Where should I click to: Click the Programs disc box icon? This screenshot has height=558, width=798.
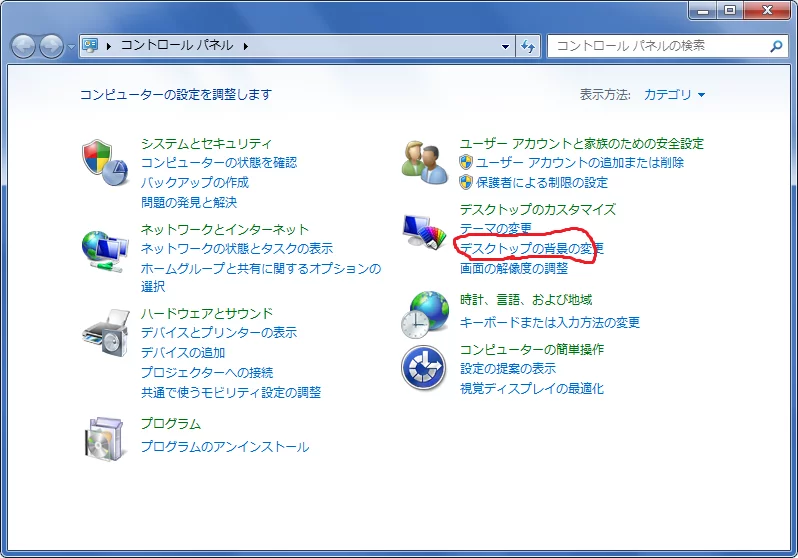pyautogui.click(x=105, y=438)
